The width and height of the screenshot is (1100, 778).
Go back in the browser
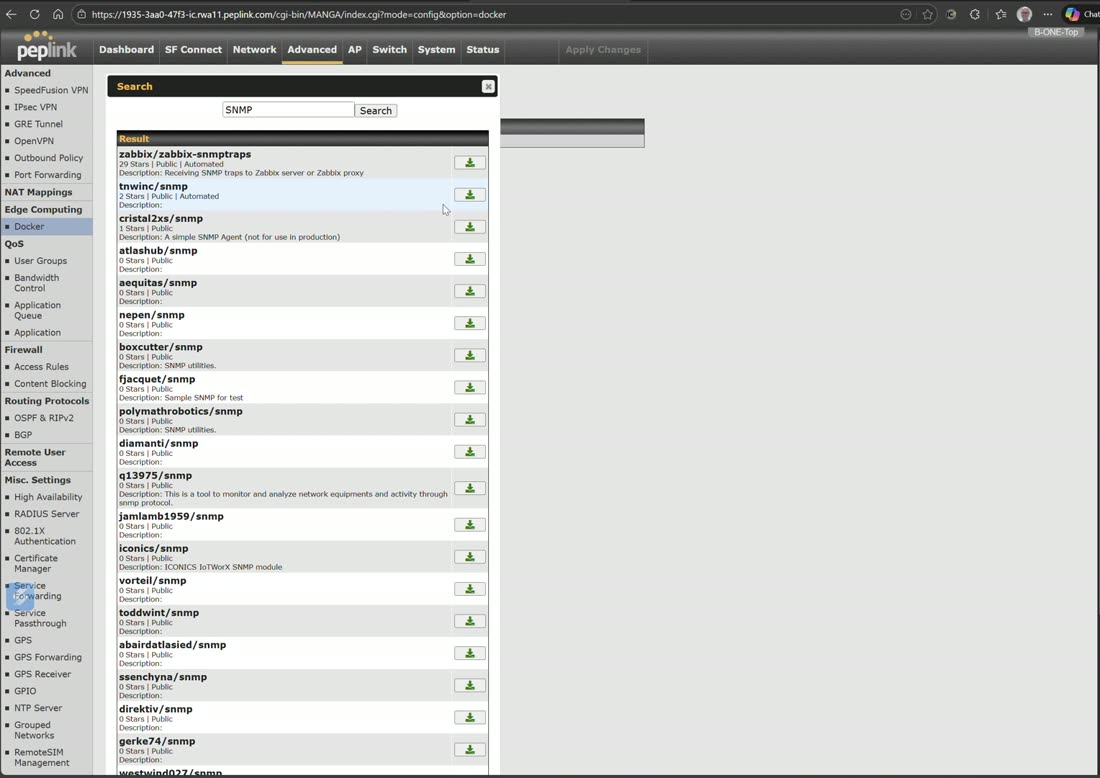(11, 14)
